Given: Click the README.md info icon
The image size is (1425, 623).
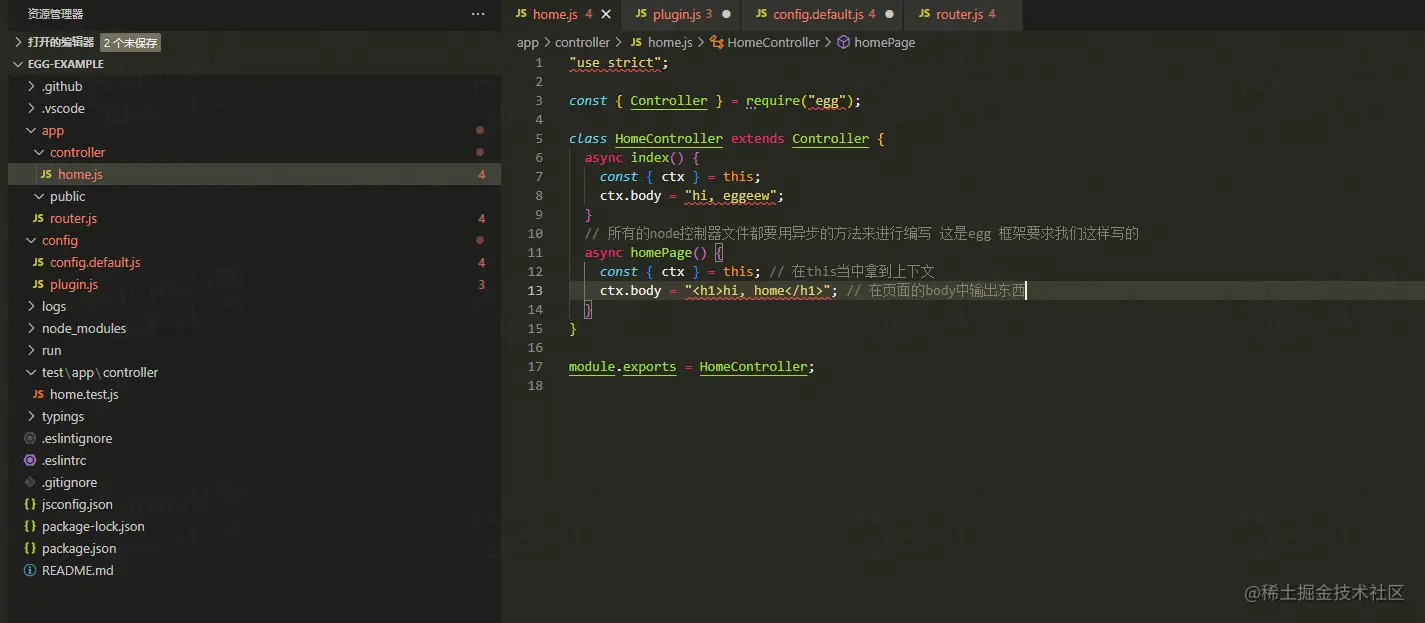Looking at the screenshot, I should tap(30, 570).
